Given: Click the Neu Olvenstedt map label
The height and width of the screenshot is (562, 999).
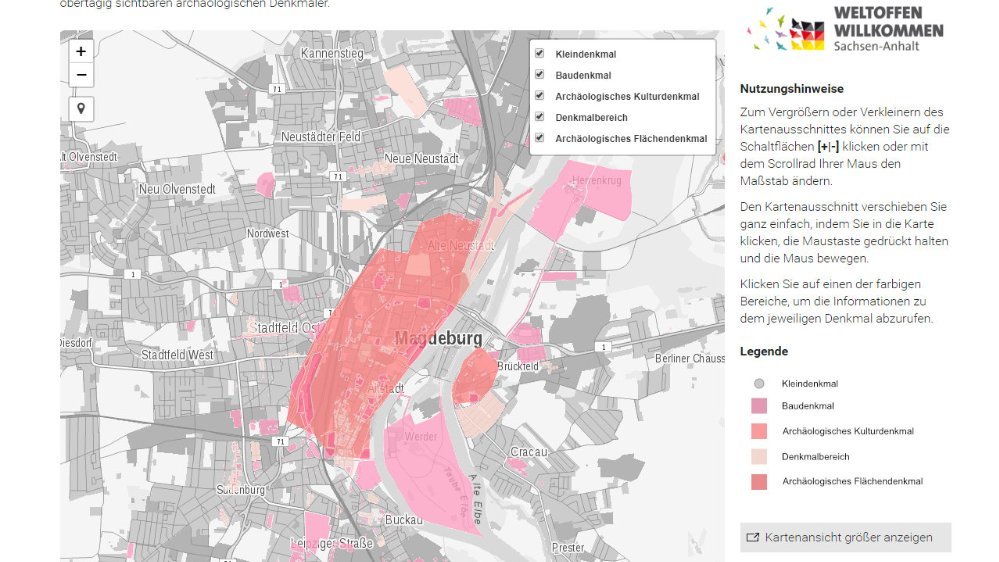Looking at the screenshot, I should pyautogui.click(x=177, y=189).
